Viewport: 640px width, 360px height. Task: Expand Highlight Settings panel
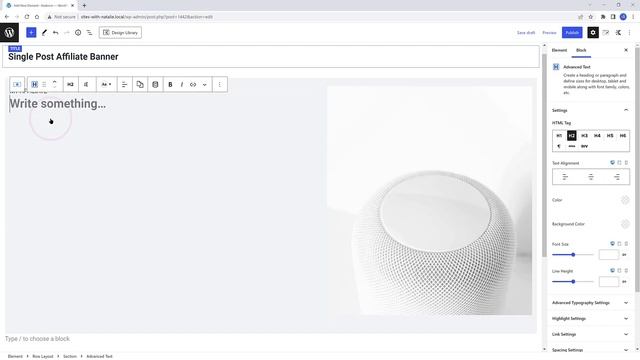[x=590, y=319]
